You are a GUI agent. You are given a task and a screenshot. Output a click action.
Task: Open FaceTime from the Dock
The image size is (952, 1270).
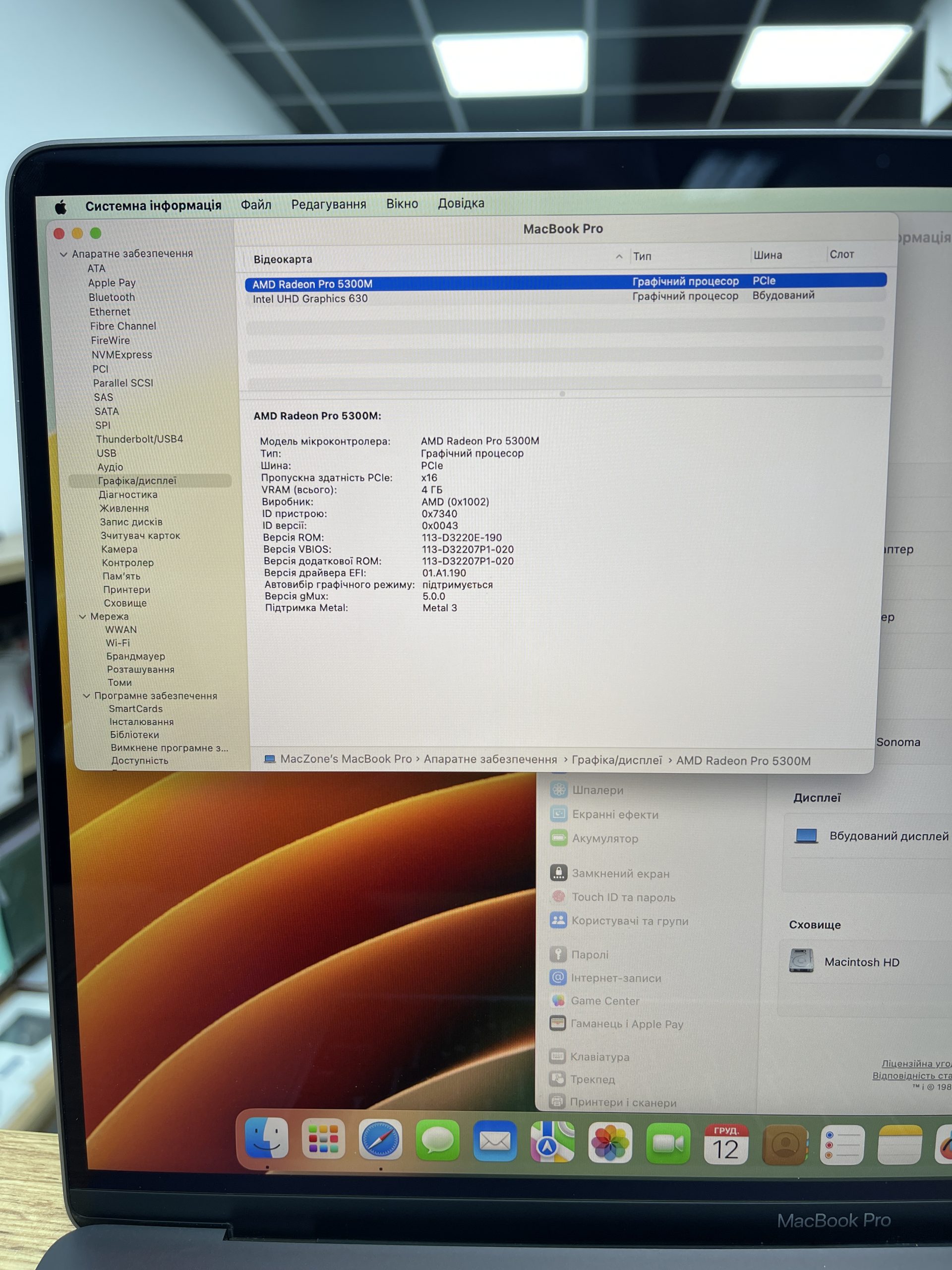(x=668, y=1143)
